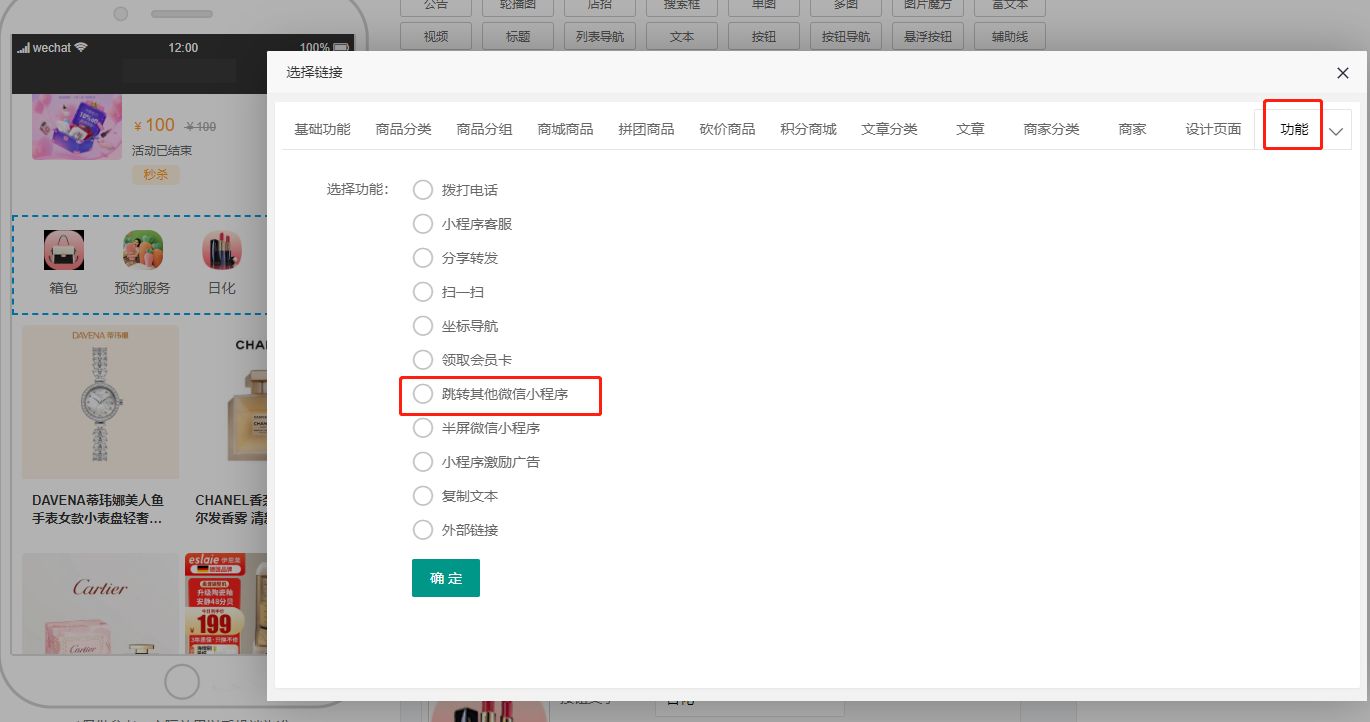Open the 功能 tab
The width and height of the screenshot is (1370, 722).
(x=1293, y=129)
